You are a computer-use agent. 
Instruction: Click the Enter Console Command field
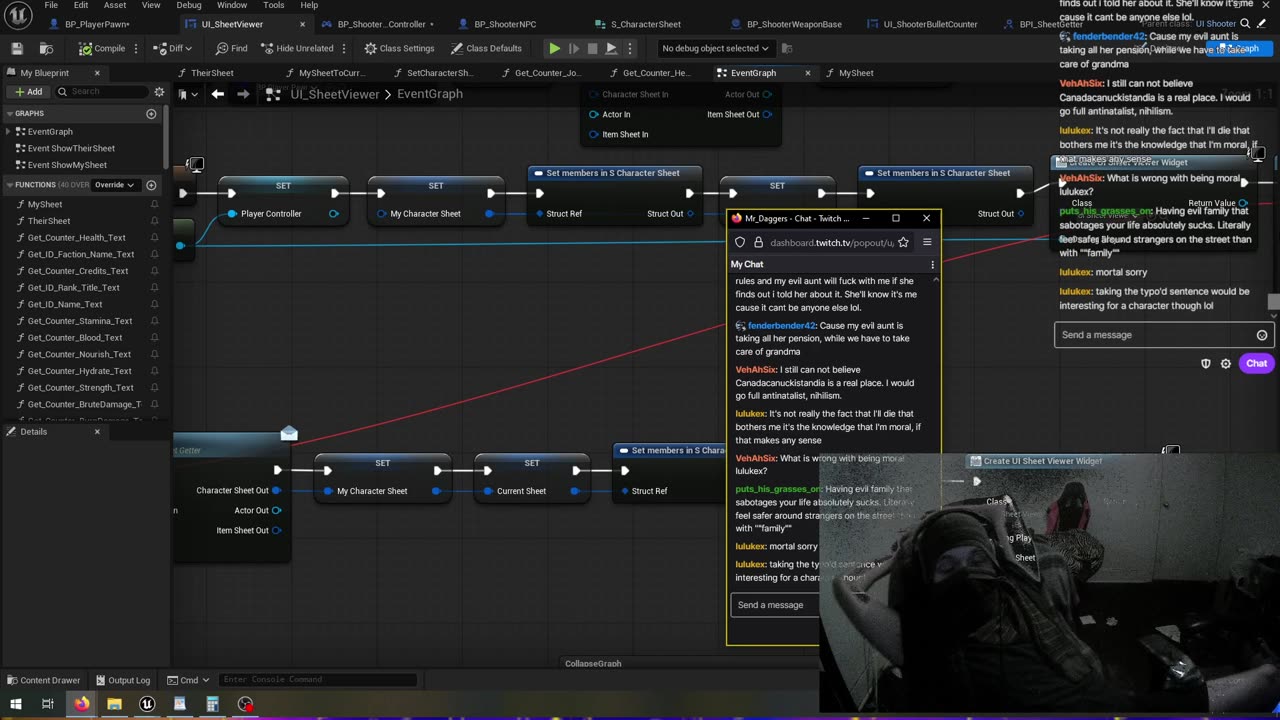click(316, 680)
